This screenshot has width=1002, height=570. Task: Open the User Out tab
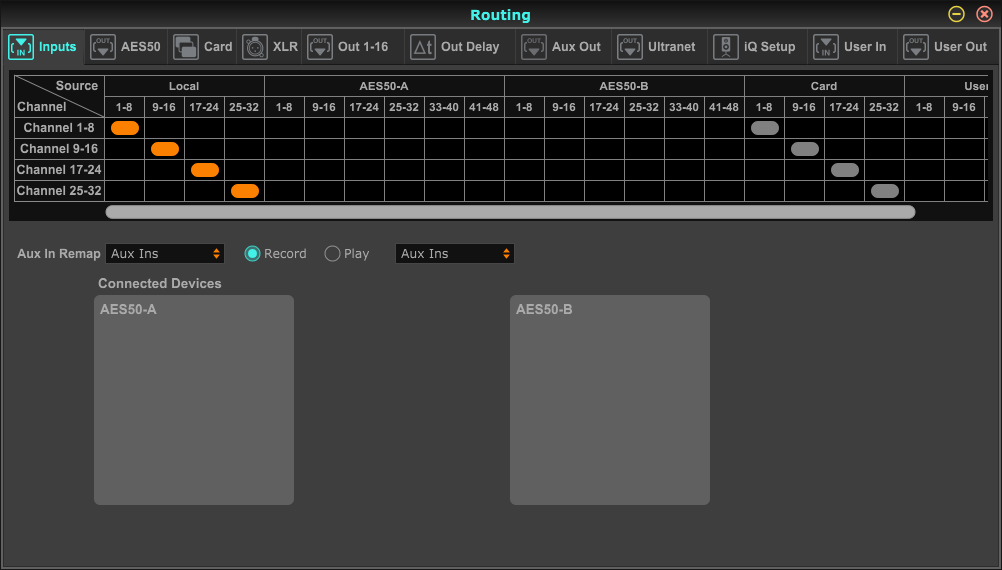(x=946, y=47)
